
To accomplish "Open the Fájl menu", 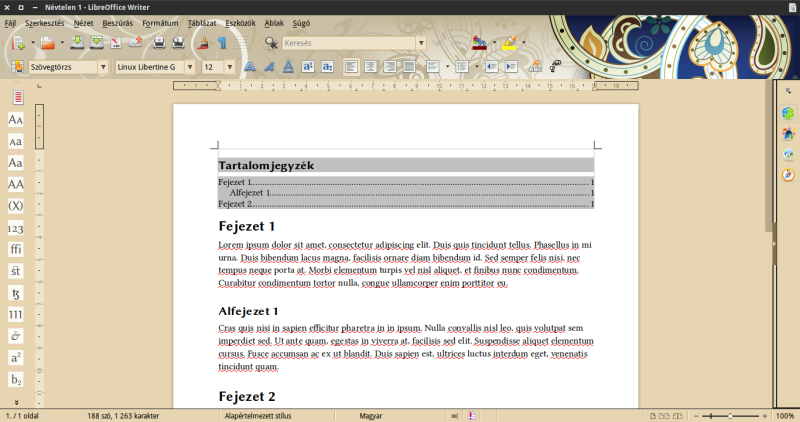I will pyautogui.click(x=10, y=23).
